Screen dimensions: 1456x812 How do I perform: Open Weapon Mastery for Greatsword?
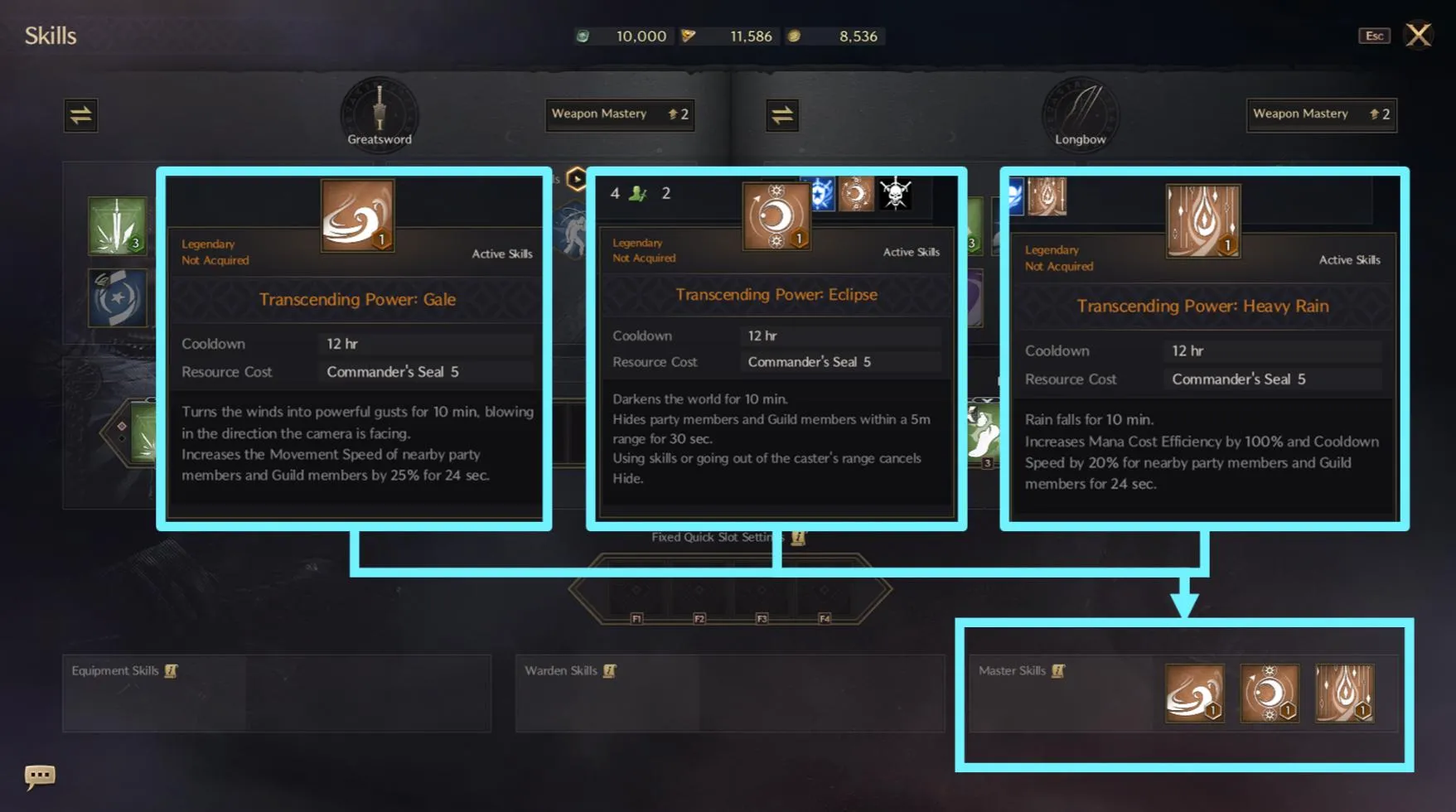(x=620, y=114)
